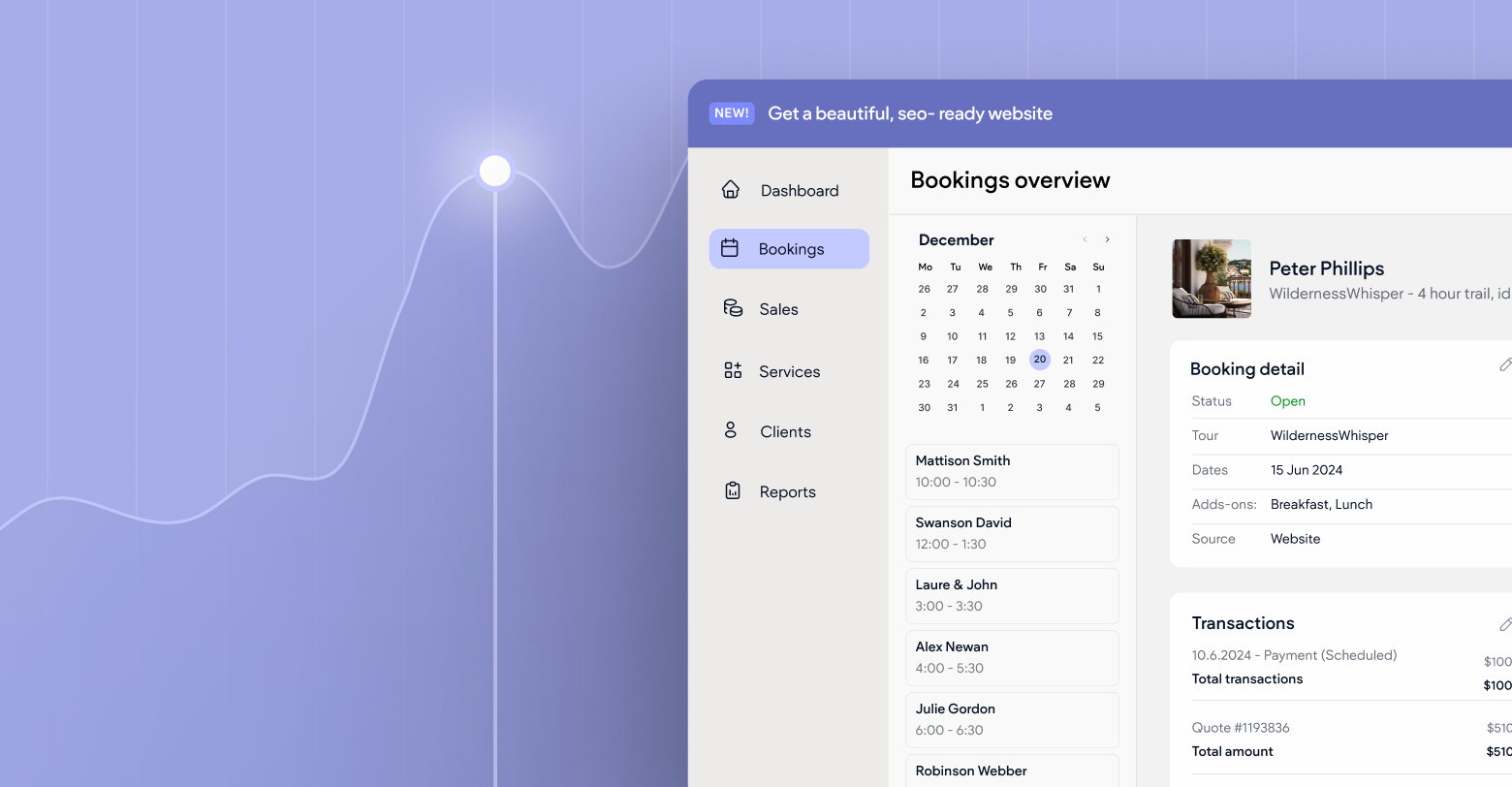Click the Bookings calendar icon
Image resolution: width=1512 pixels, height=787 pixels.
point(730,249)
